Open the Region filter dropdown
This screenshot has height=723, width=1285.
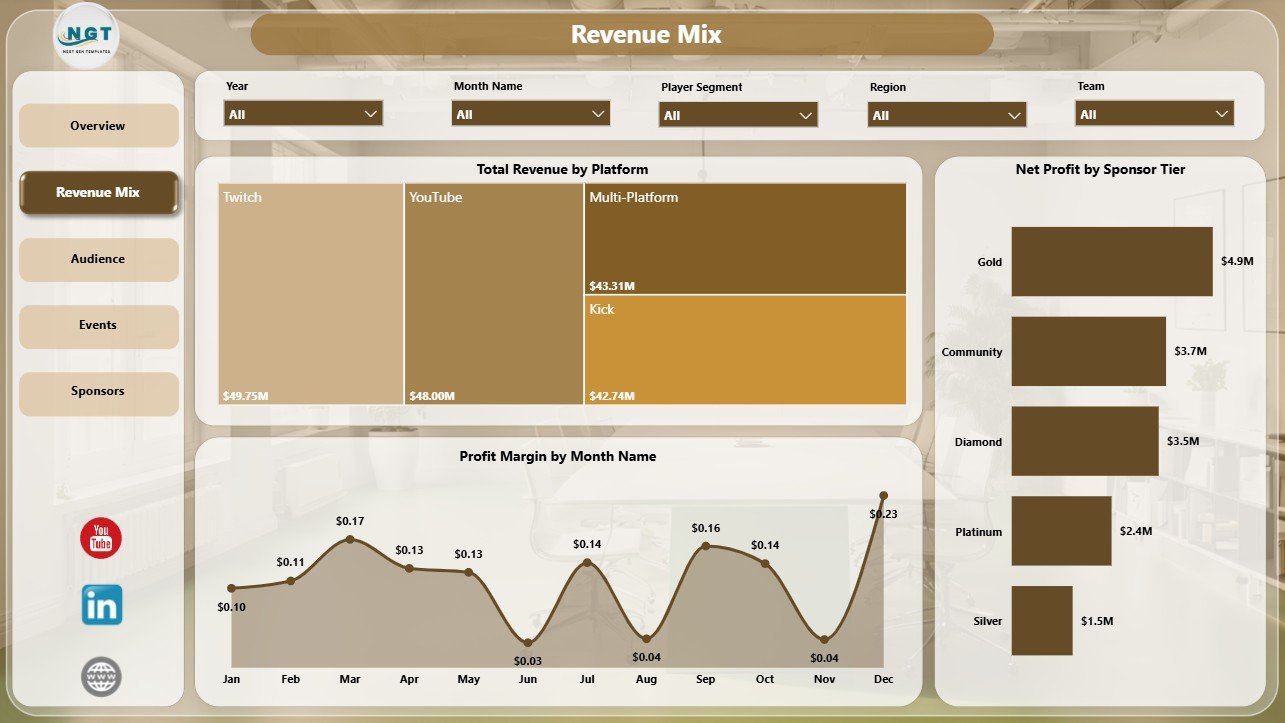coord(947,115)
